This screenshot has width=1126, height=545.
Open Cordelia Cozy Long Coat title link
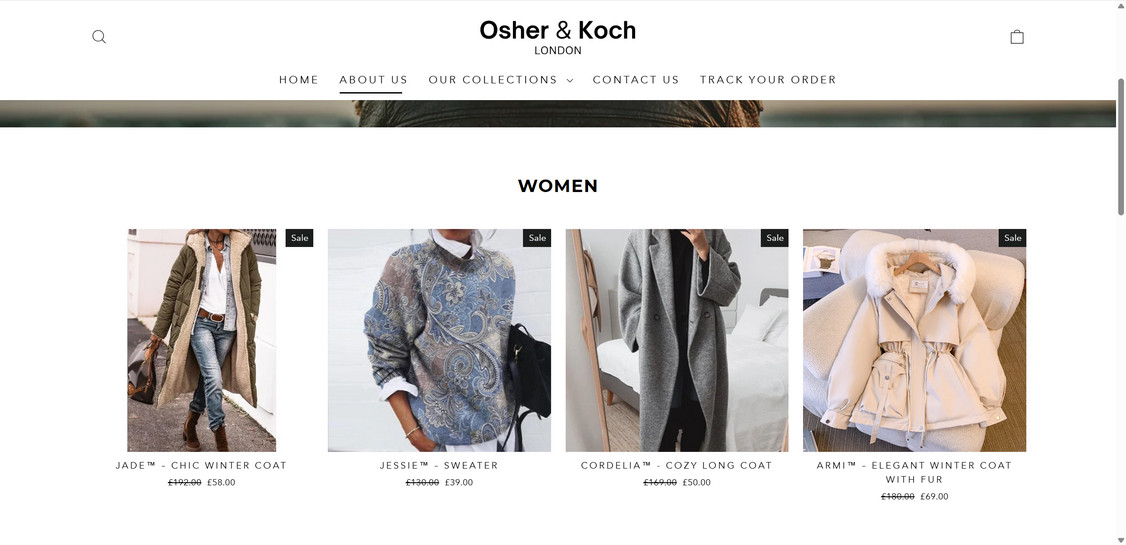coord(676,465)
